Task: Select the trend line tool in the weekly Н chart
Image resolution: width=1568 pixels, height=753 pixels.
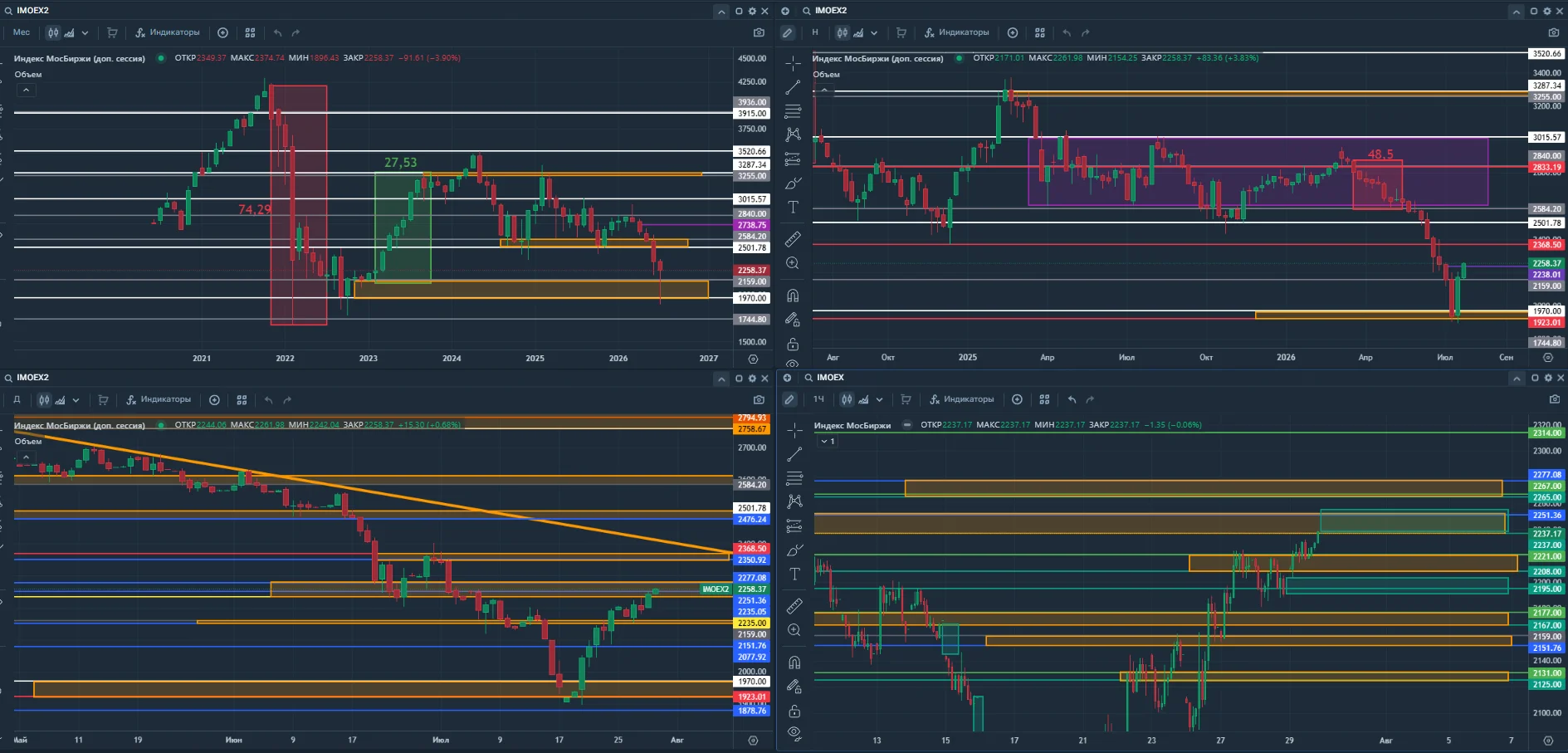Action: 794,86
